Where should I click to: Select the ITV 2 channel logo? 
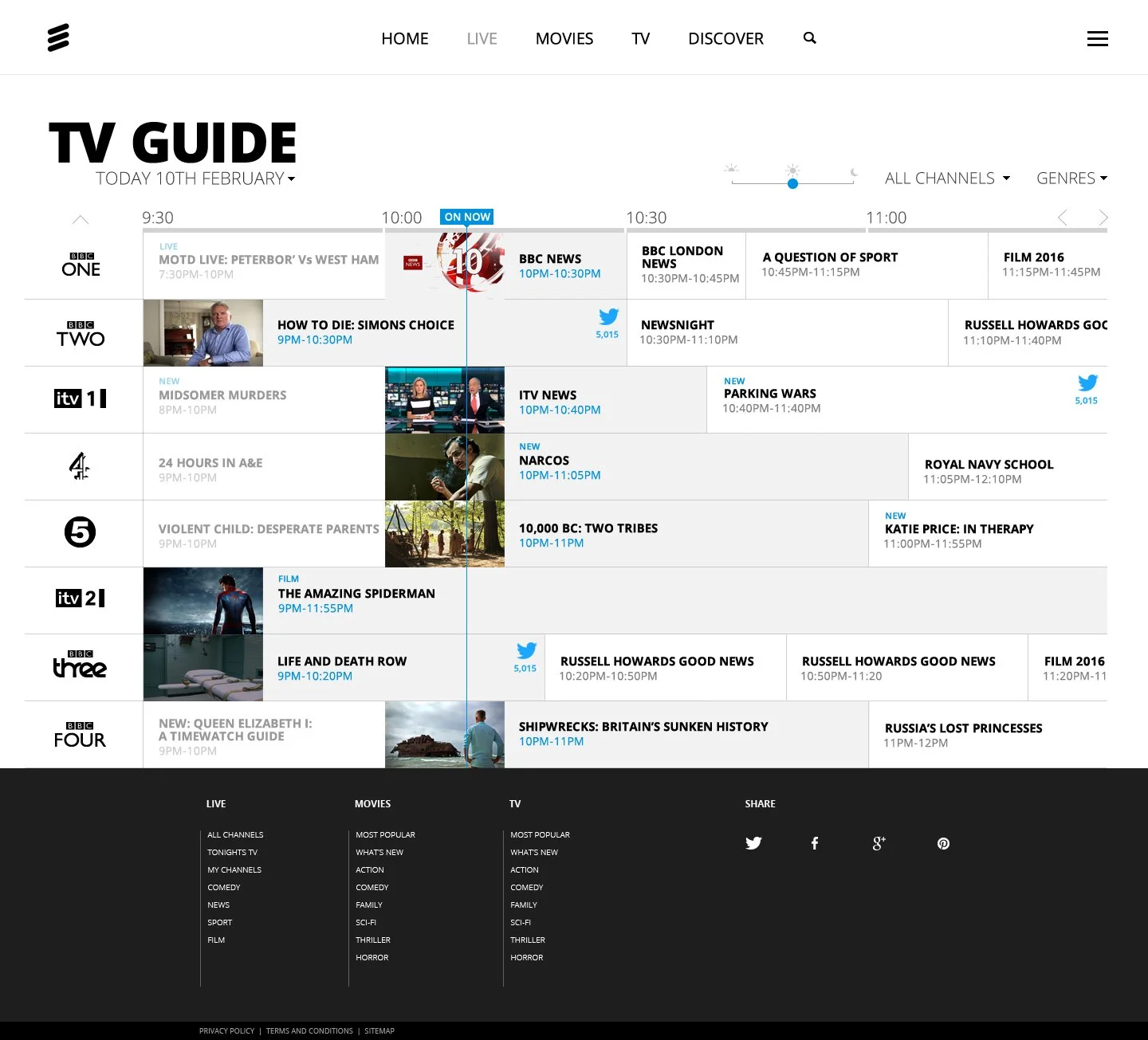click(80, 598)
